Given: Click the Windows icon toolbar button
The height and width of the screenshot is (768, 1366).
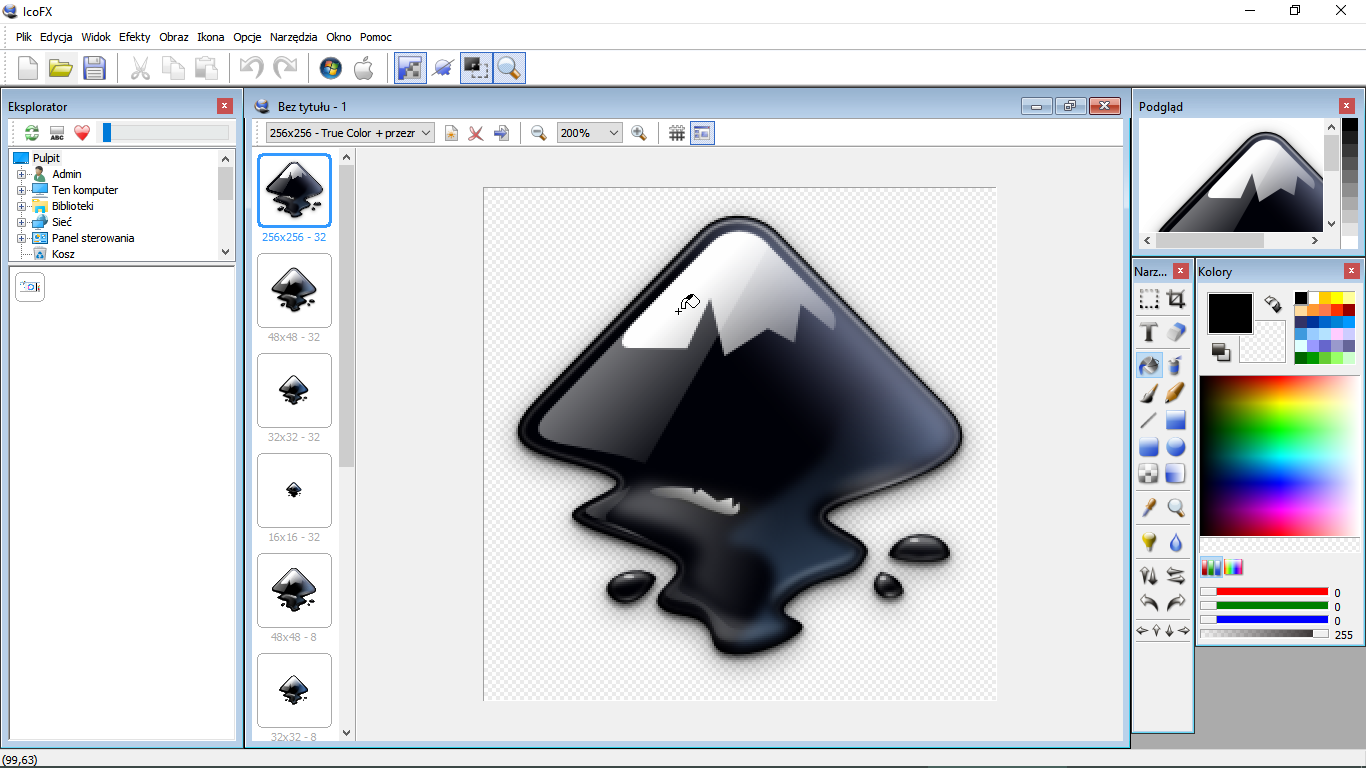Looking at the screenshot, I should tap(331, 68).
